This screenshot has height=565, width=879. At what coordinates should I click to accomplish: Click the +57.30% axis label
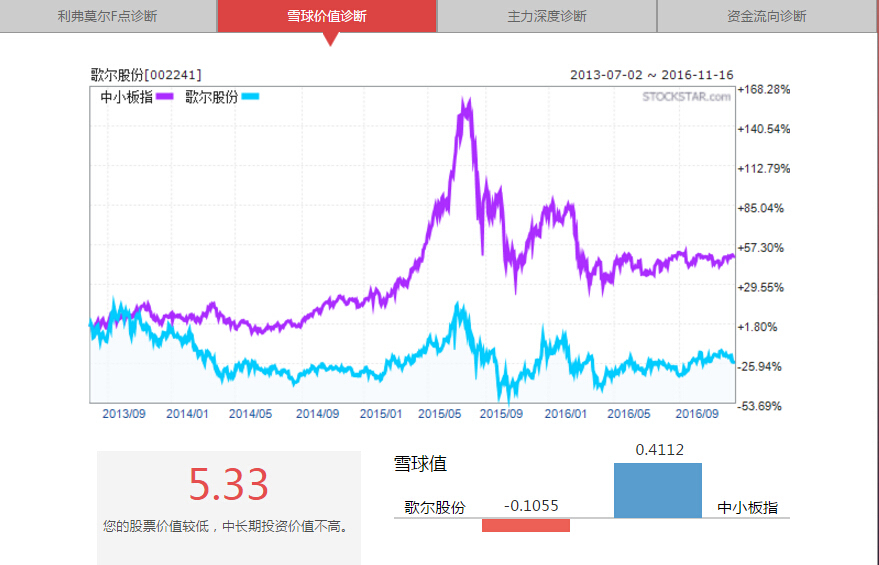[x=761, y=248]
